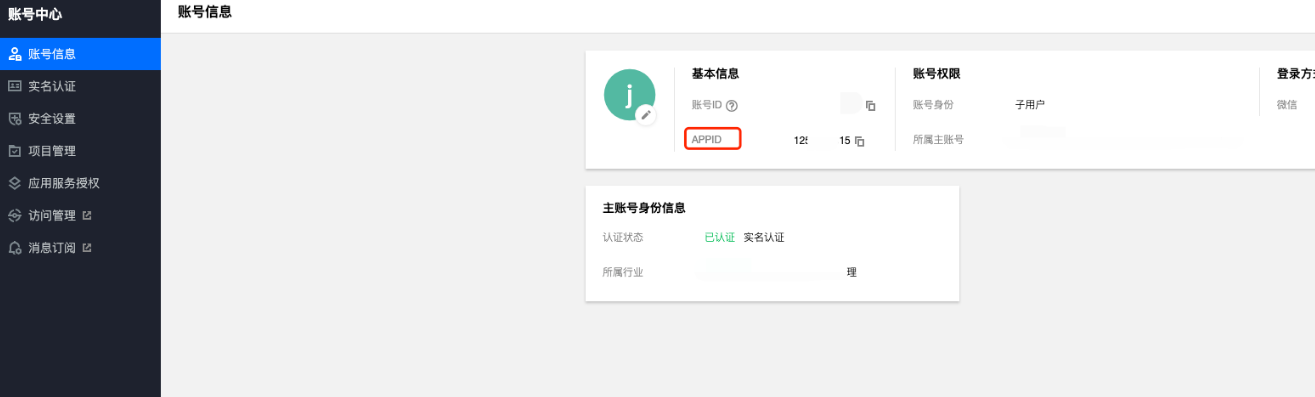Click the green j avatar
Image resolution: width=1315 pixels, height=397 pixels.
pos(629,95)
